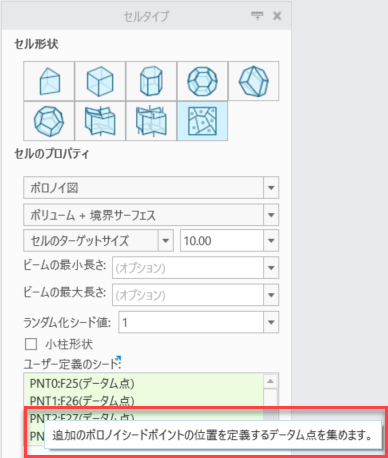Click the ユーザー定義のシード label
388x458 pixels.
coord(72,364)
